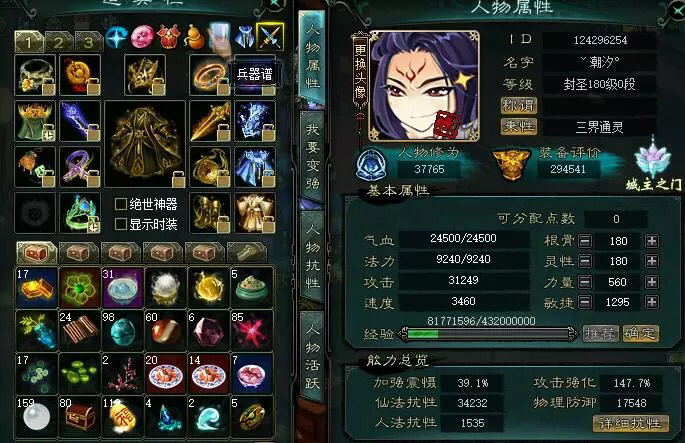This screenshot has height=443, width=685.
Task: Increase 根骨 with the plus button
Action: [x=652, y=241]
